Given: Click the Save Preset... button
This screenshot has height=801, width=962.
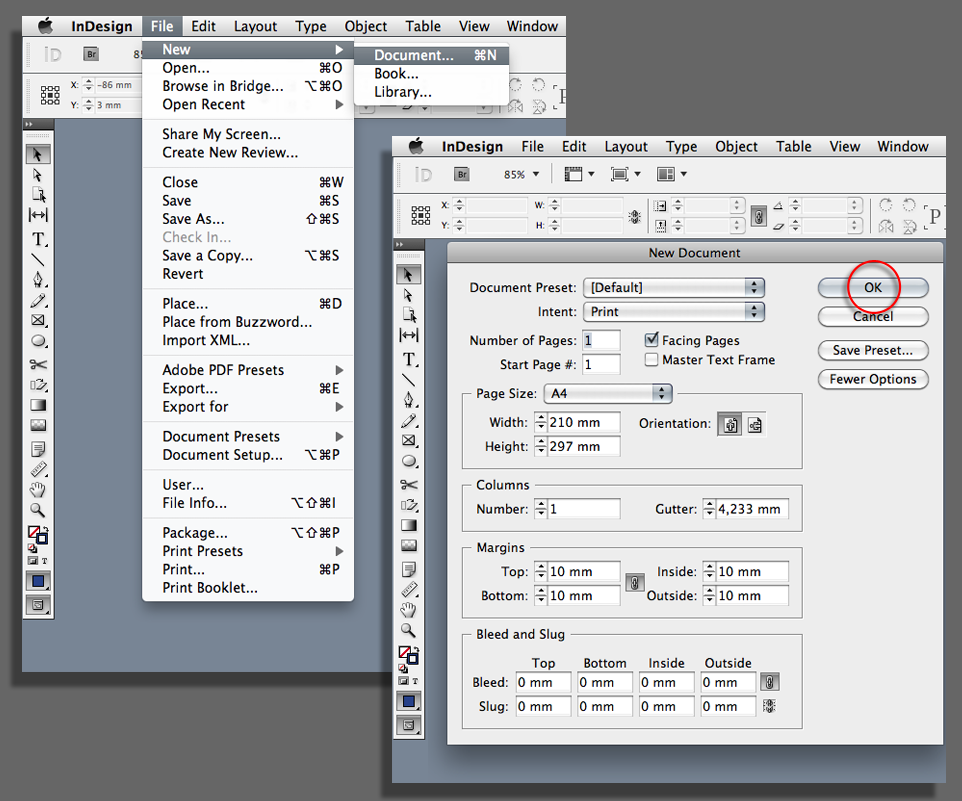Looking at the screenshot, I should point(873,350).
